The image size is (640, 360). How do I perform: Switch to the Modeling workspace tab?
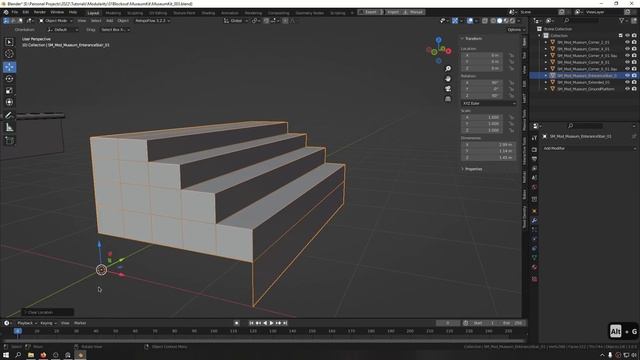113,13
